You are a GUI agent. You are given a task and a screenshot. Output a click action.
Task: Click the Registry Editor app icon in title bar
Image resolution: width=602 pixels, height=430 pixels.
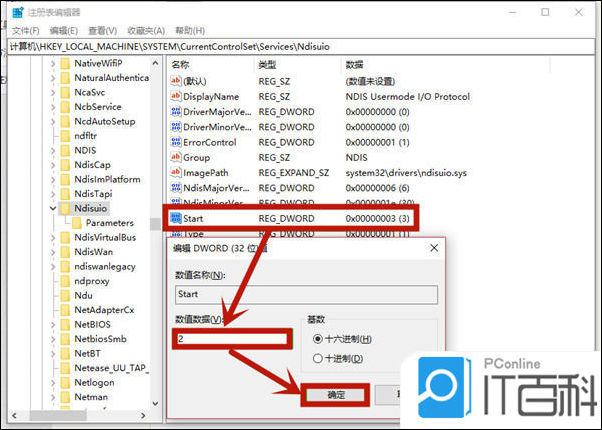point(18,12)
